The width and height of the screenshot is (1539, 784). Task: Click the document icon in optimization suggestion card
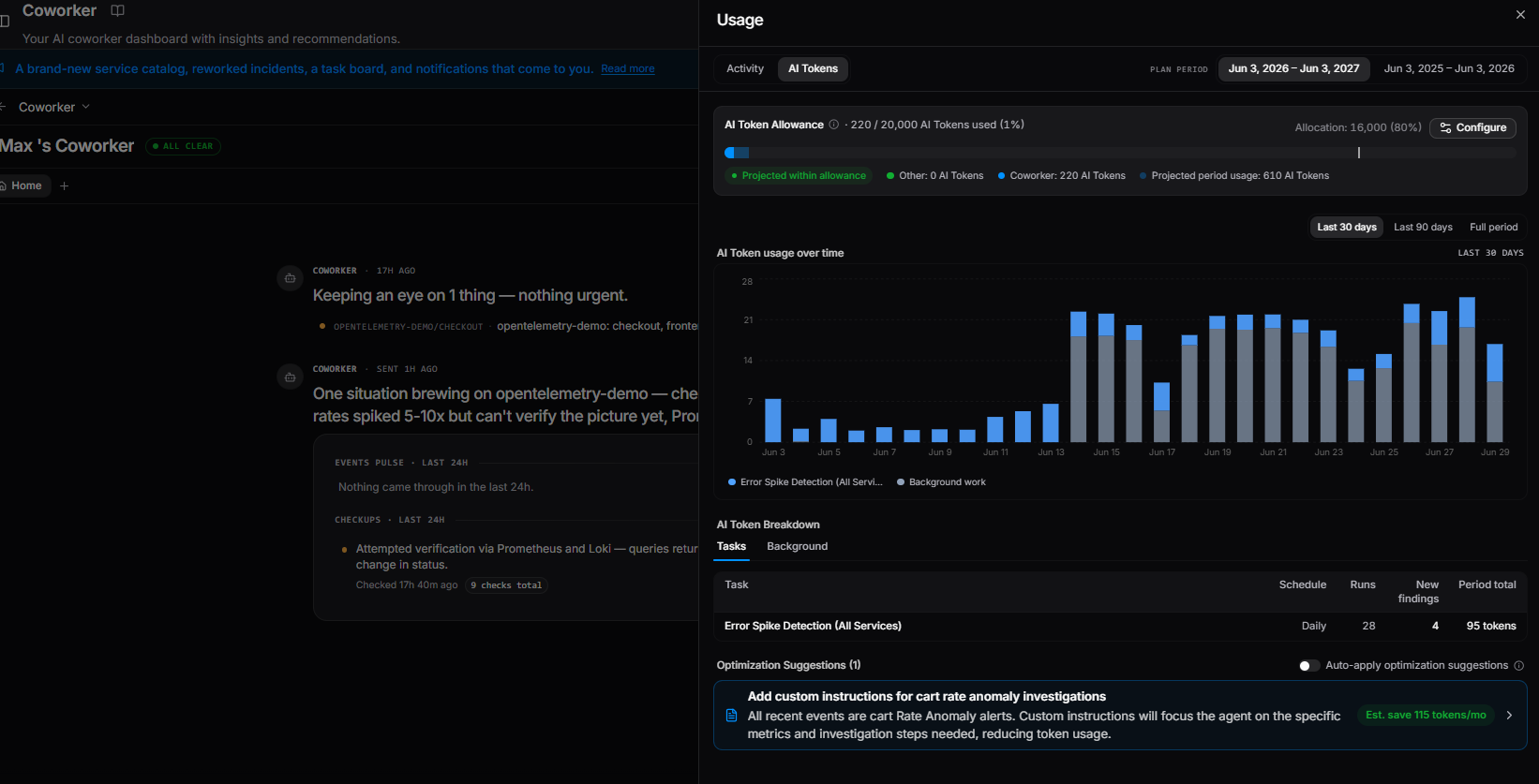732,716
